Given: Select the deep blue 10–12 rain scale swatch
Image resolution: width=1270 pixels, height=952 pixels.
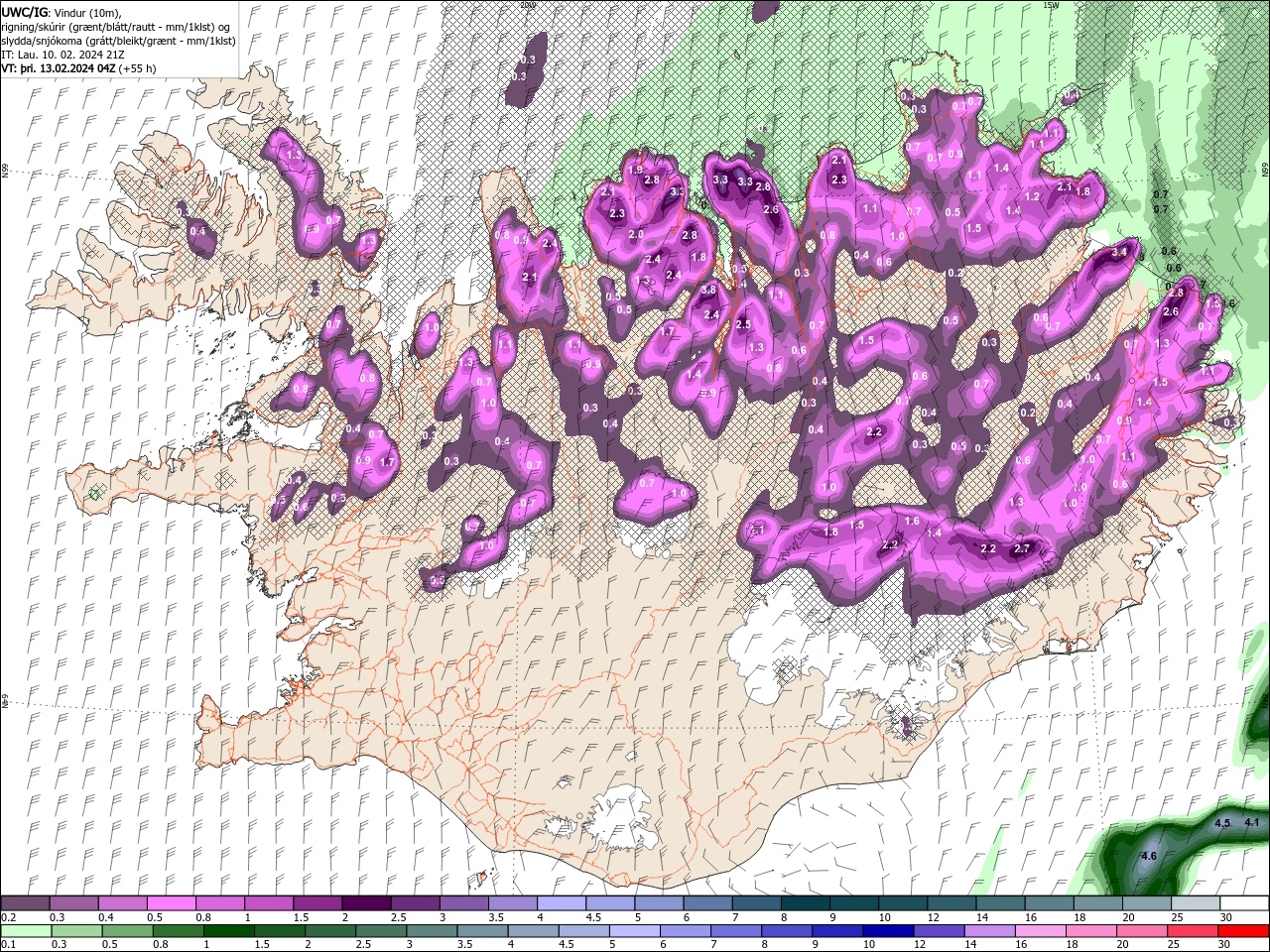Looking at the screenshot, I should 889,930.
